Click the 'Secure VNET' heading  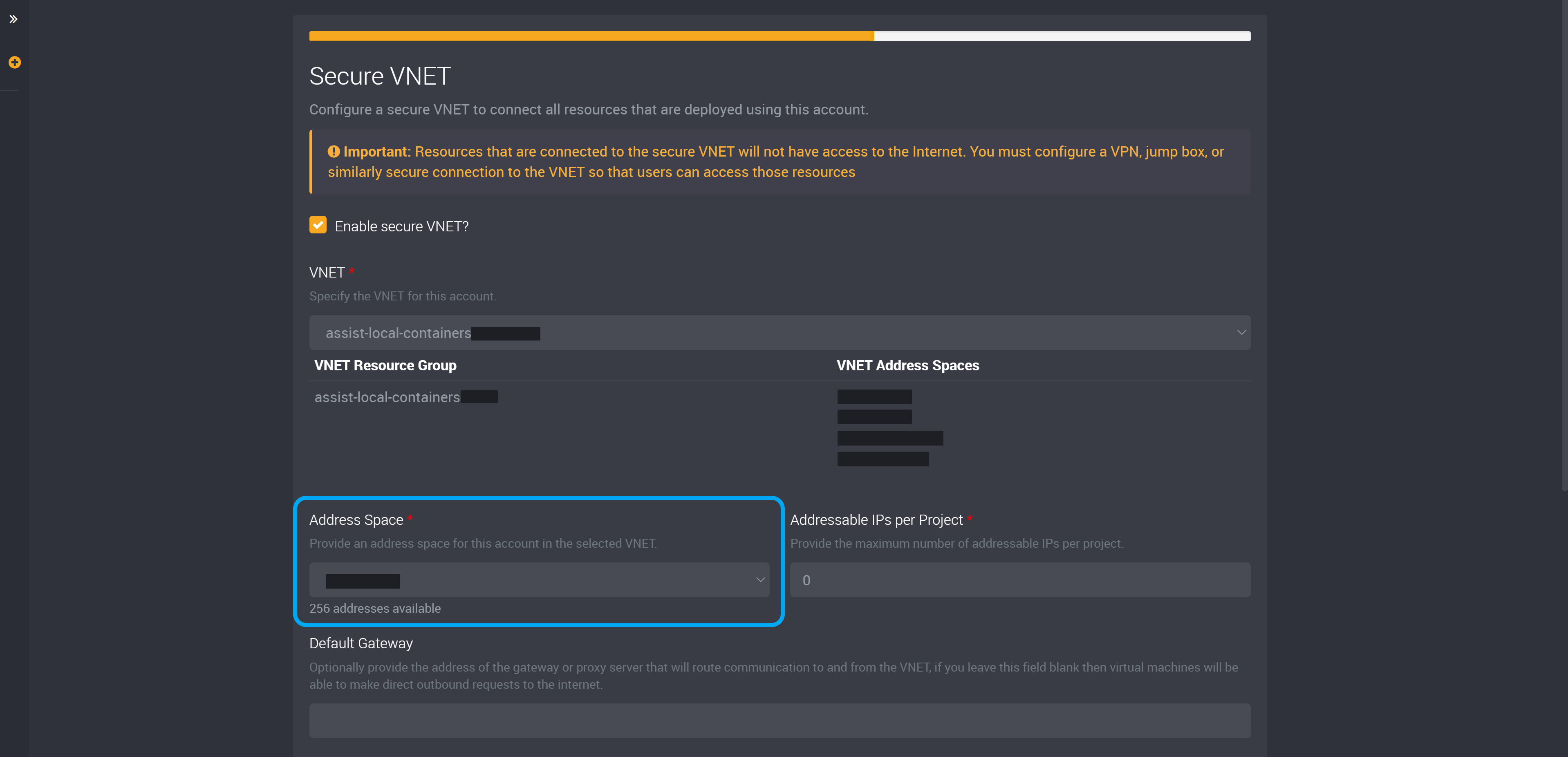point(380,76)
